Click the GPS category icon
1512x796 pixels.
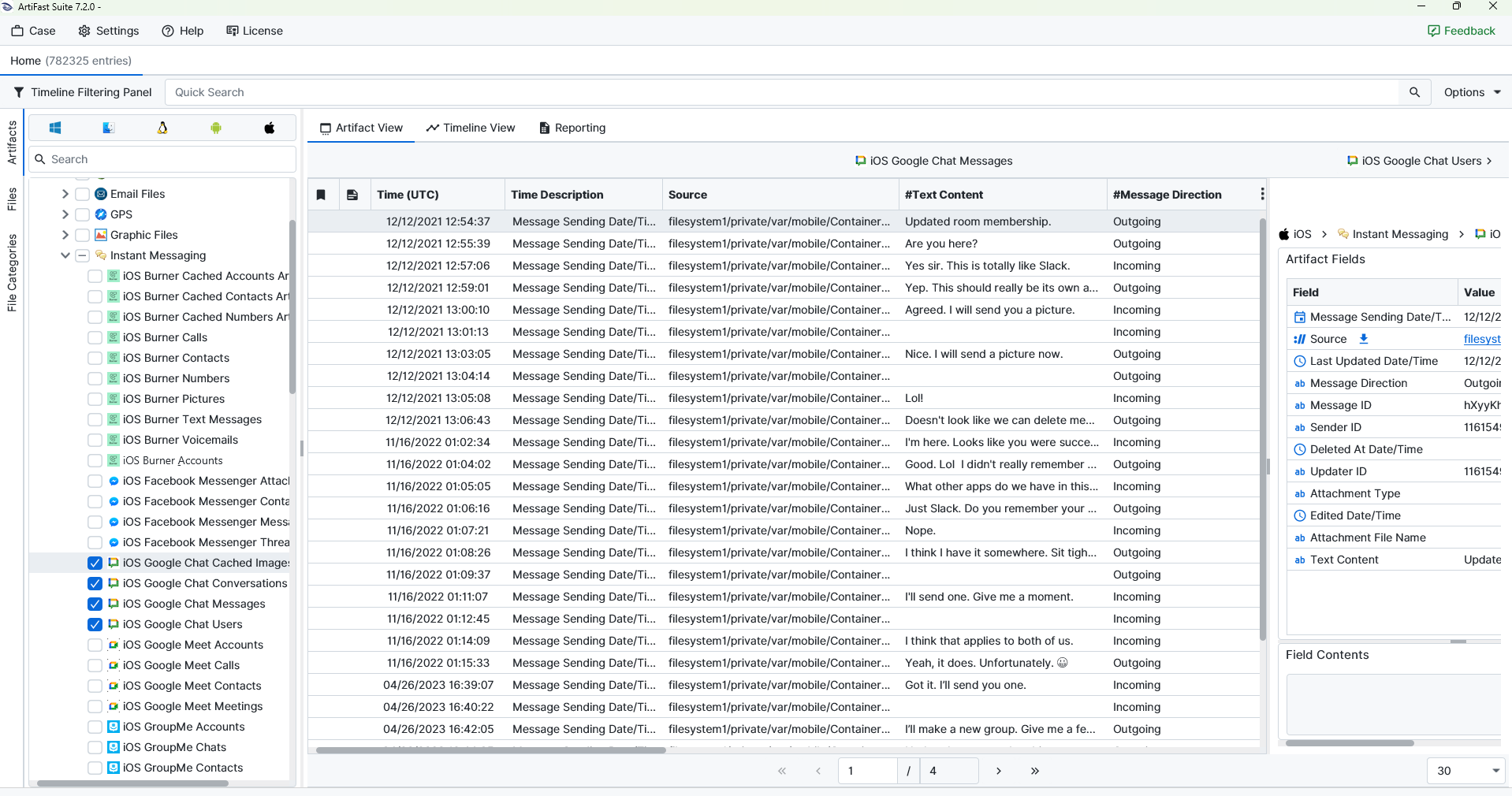pos(101,214)
